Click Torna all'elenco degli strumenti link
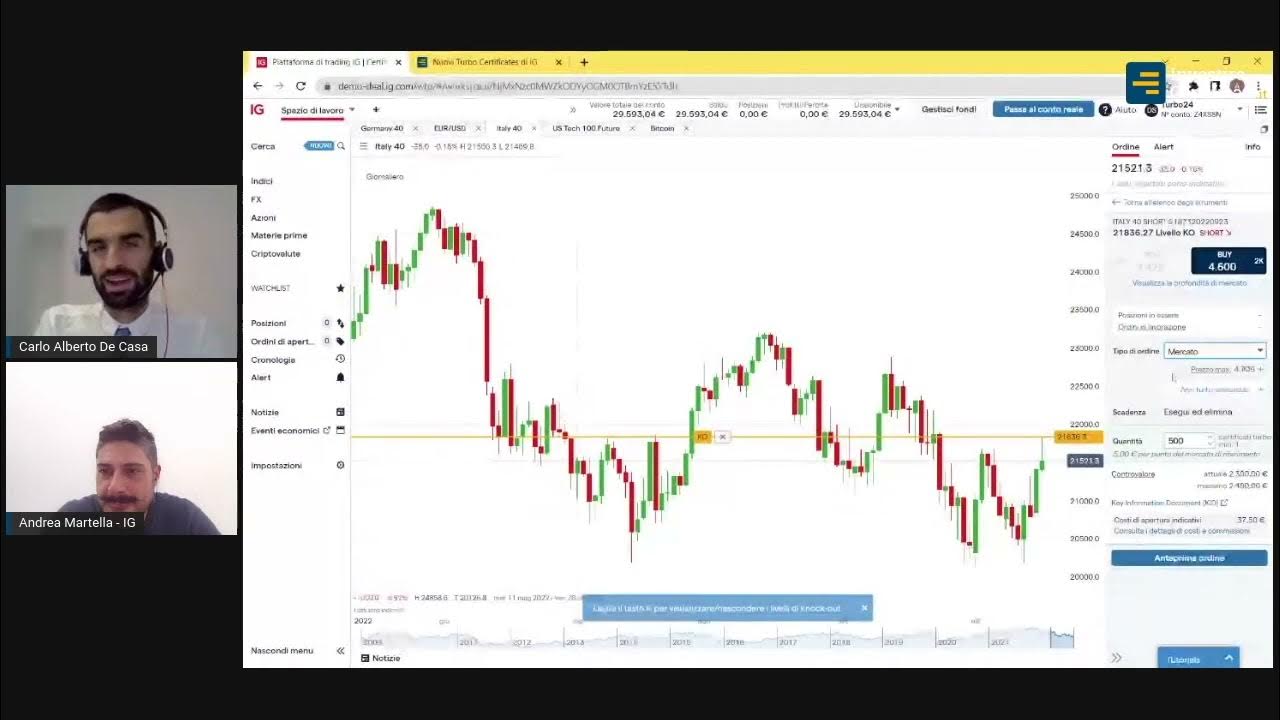 pyautogui.click(x=1169, y=202)
